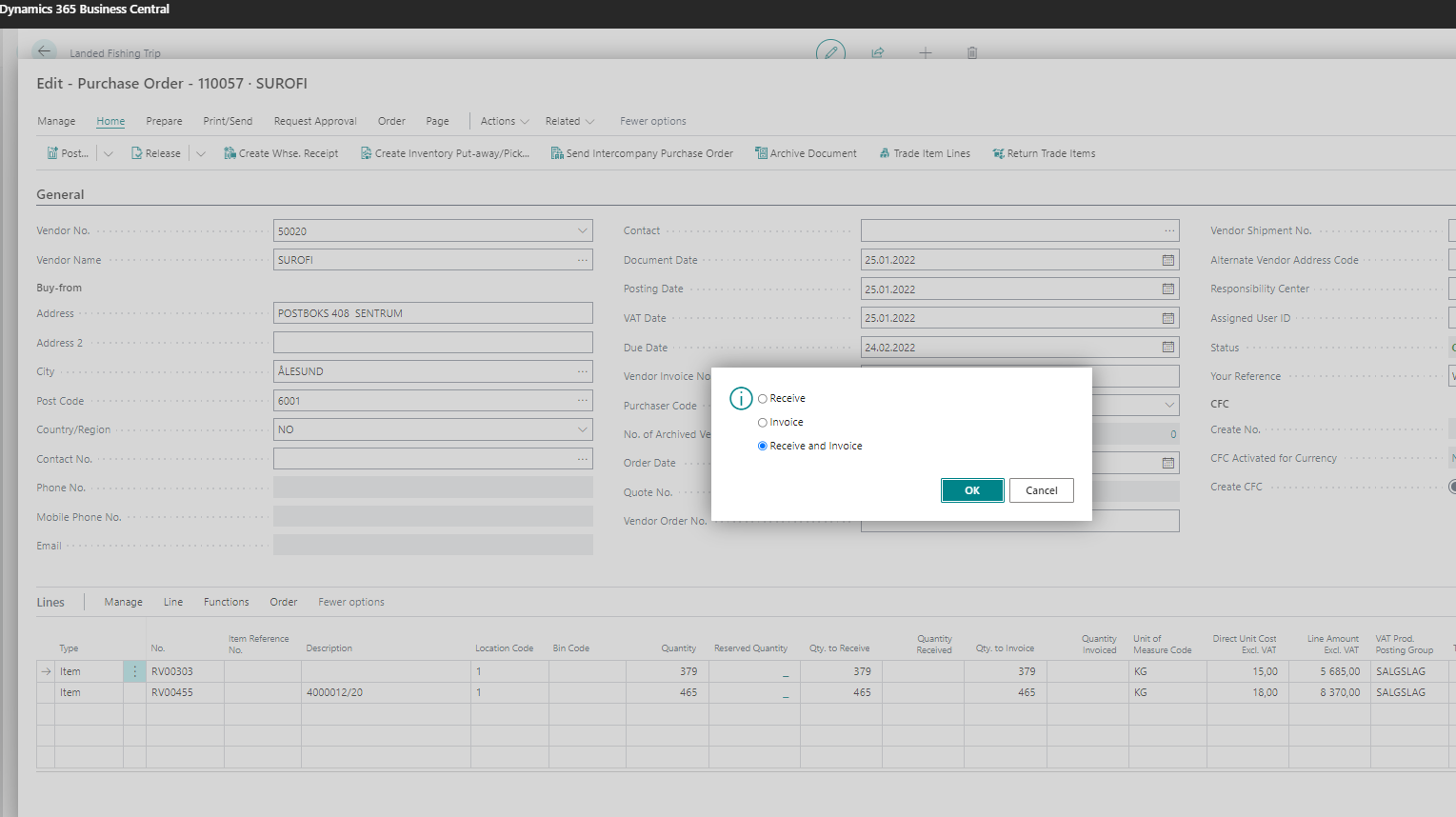Expand the Actions menu chevron
The width and height of the screenshot is (1456, 817).
pos(524,122)
